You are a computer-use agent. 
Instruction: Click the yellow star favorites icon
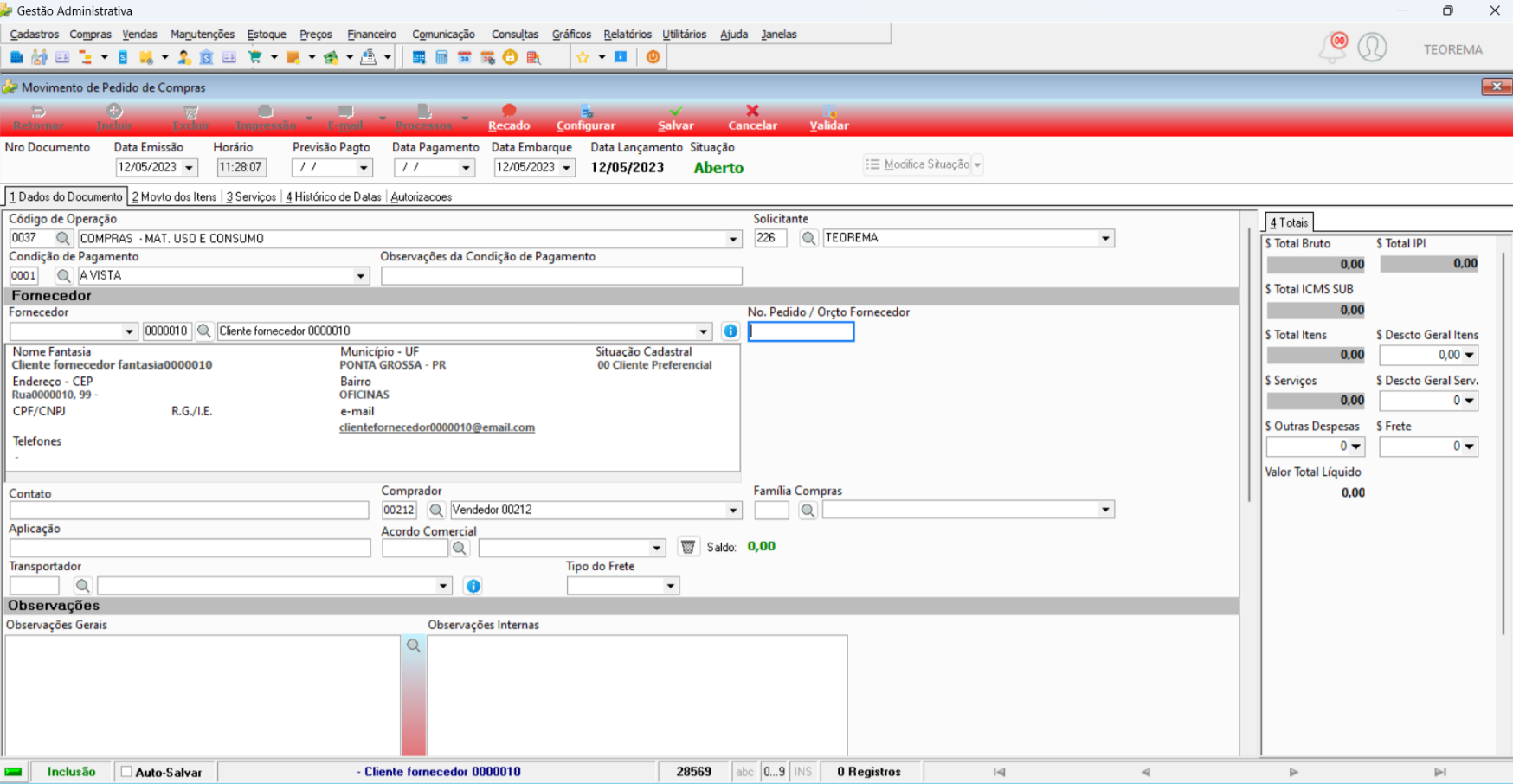[x=583, y=57]
